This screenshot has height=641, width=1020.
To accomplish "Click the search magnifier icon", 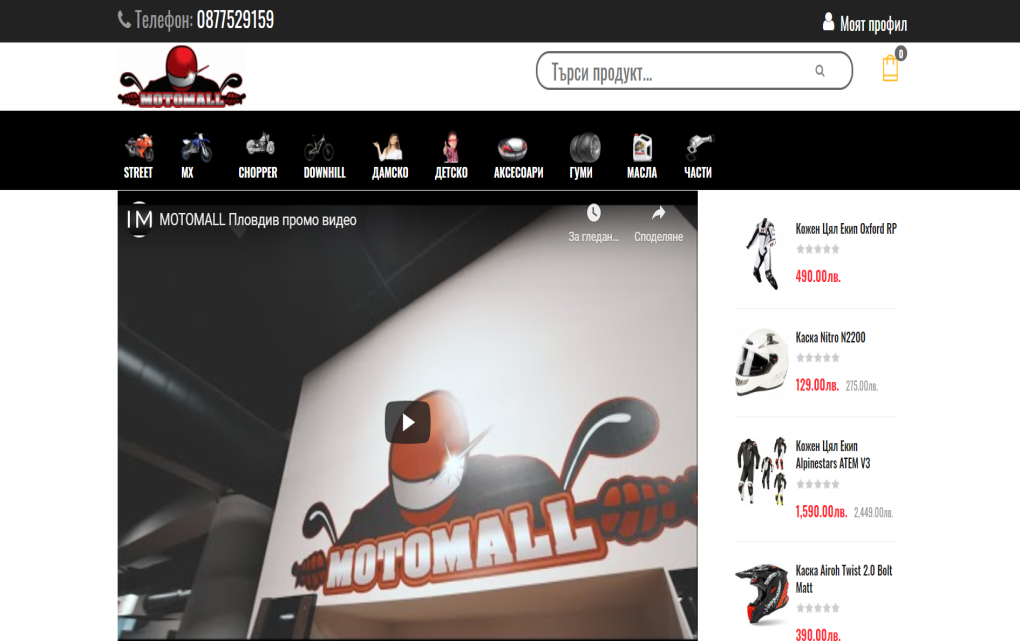I will 820,71.
